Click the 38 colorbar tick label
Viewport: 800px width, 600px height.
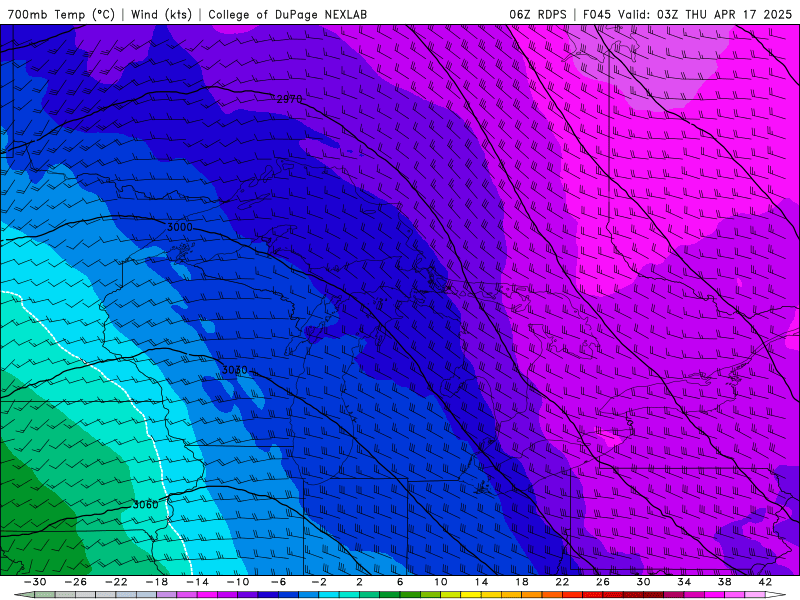coord(724,582)
